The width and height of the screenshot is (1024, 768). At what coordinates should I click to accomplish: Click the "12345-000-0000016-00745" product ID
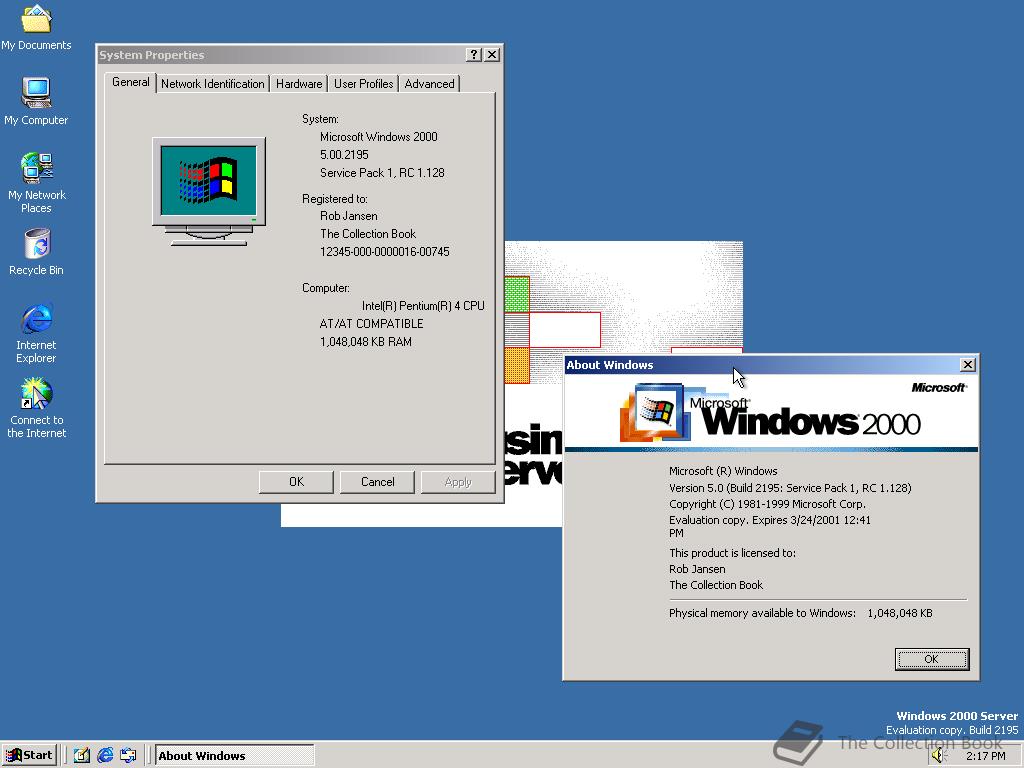385,251
